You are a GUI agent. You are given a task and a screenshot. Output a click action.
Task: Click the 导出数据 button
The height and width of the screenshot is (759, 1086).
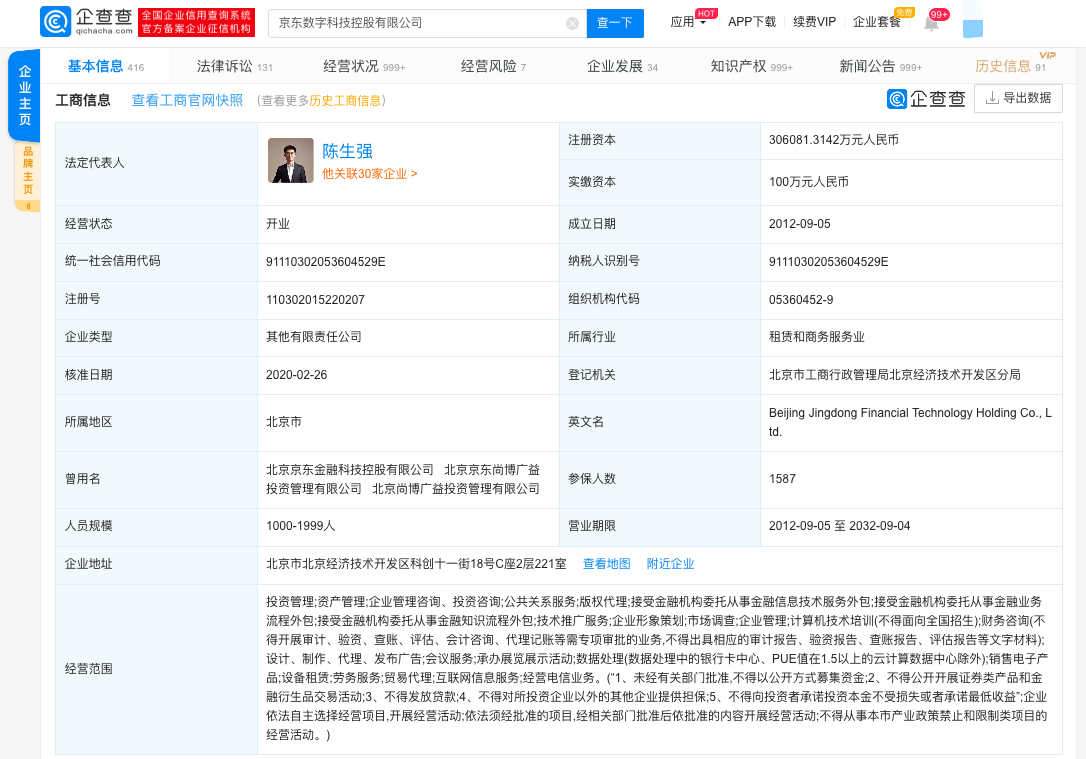pyautogui.click(x=1018, y=98)
